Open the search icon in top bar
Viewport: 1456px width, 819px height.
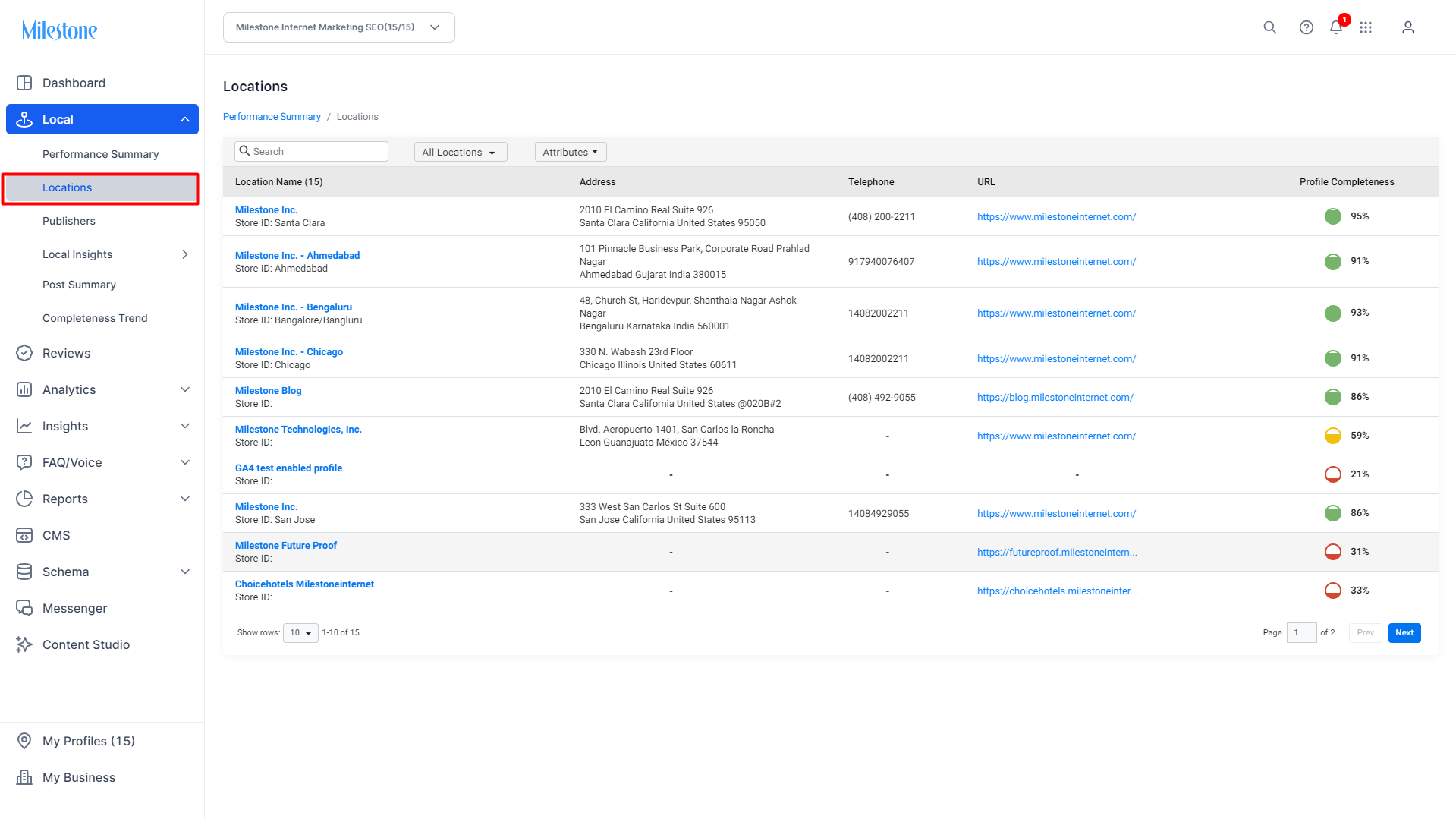(1269, 27)
